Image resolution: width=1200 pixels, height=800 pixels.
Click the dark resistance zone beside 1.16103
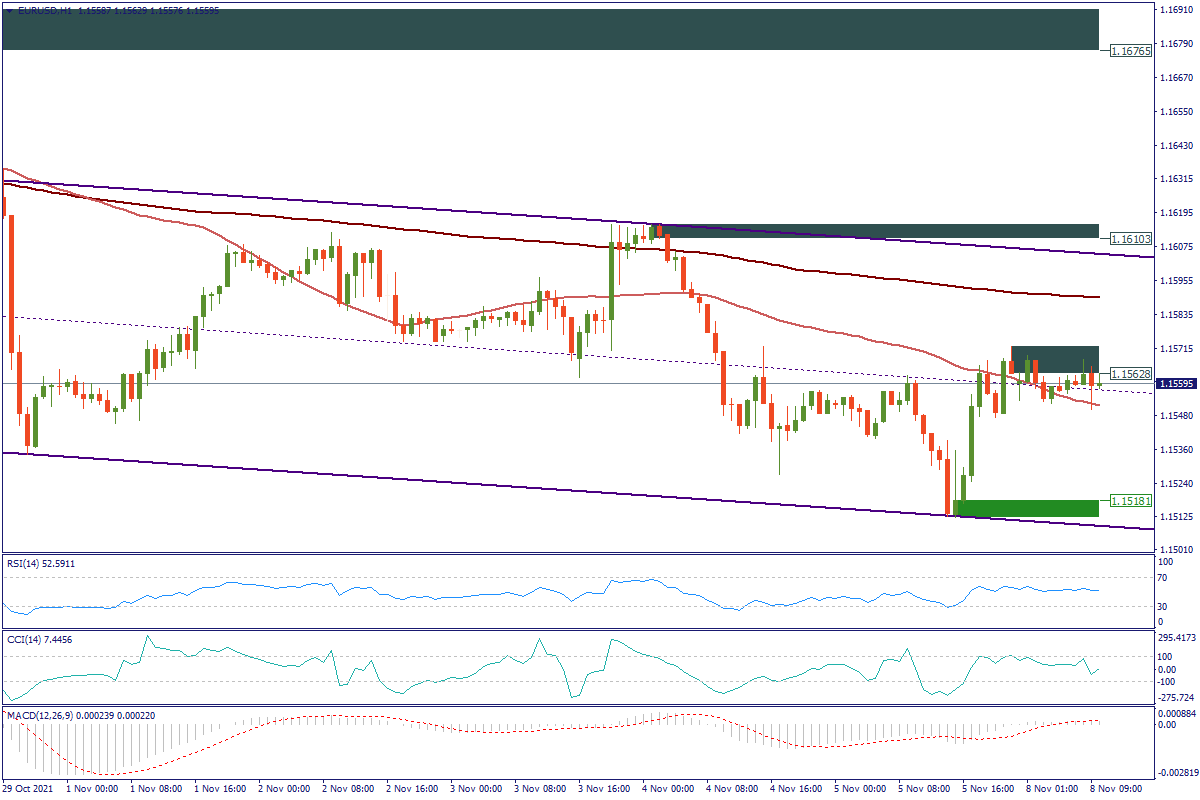tap(880, 231)
